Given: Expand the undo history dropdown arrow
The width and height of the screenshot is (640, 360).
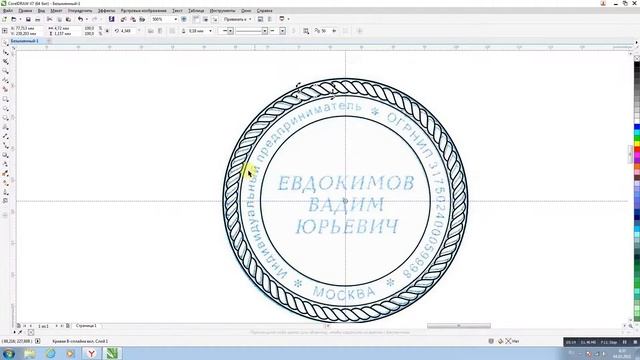Looking at the screenshot, I should 87,19.
